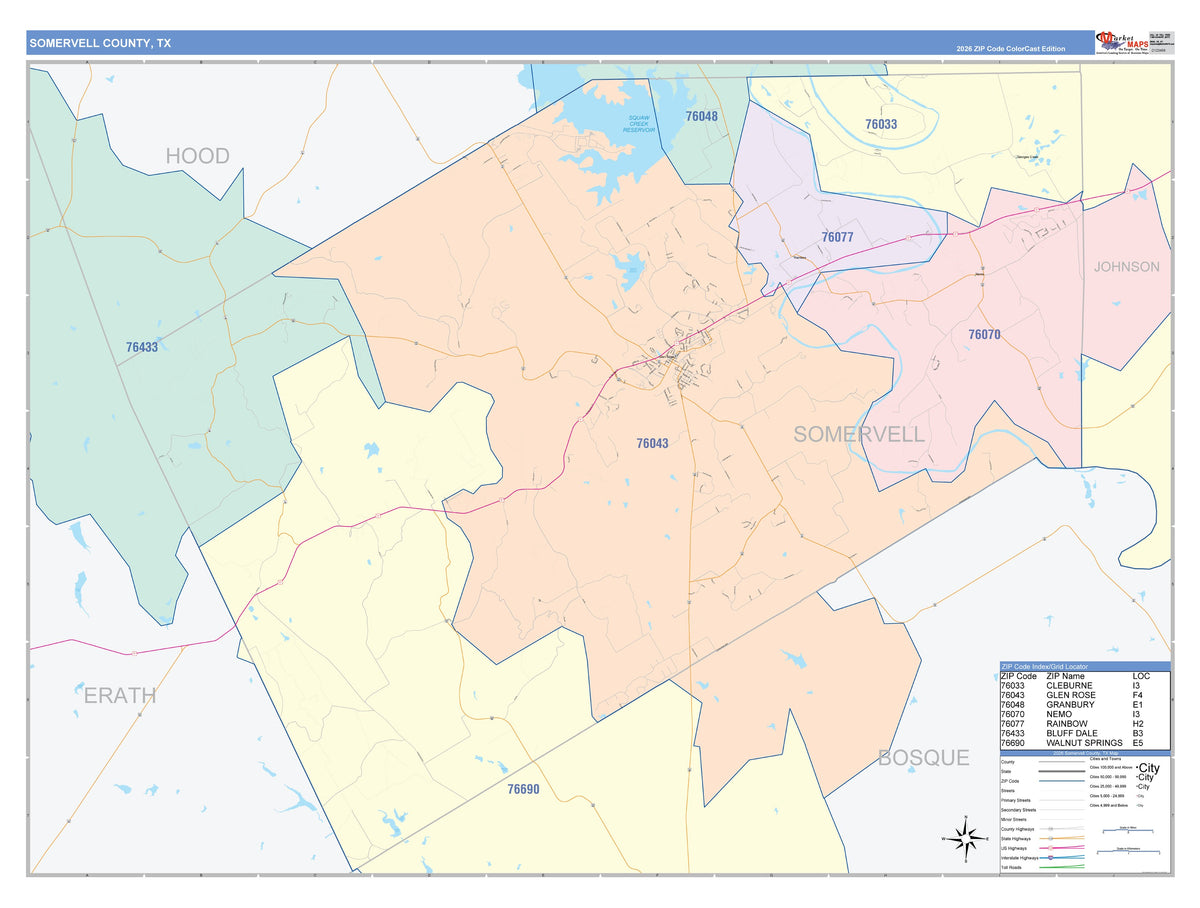The width and height of the screenshot is (1200, 908).
Task: Click the RAINBOW row in ZIP index
Action: click(1085, 724)
